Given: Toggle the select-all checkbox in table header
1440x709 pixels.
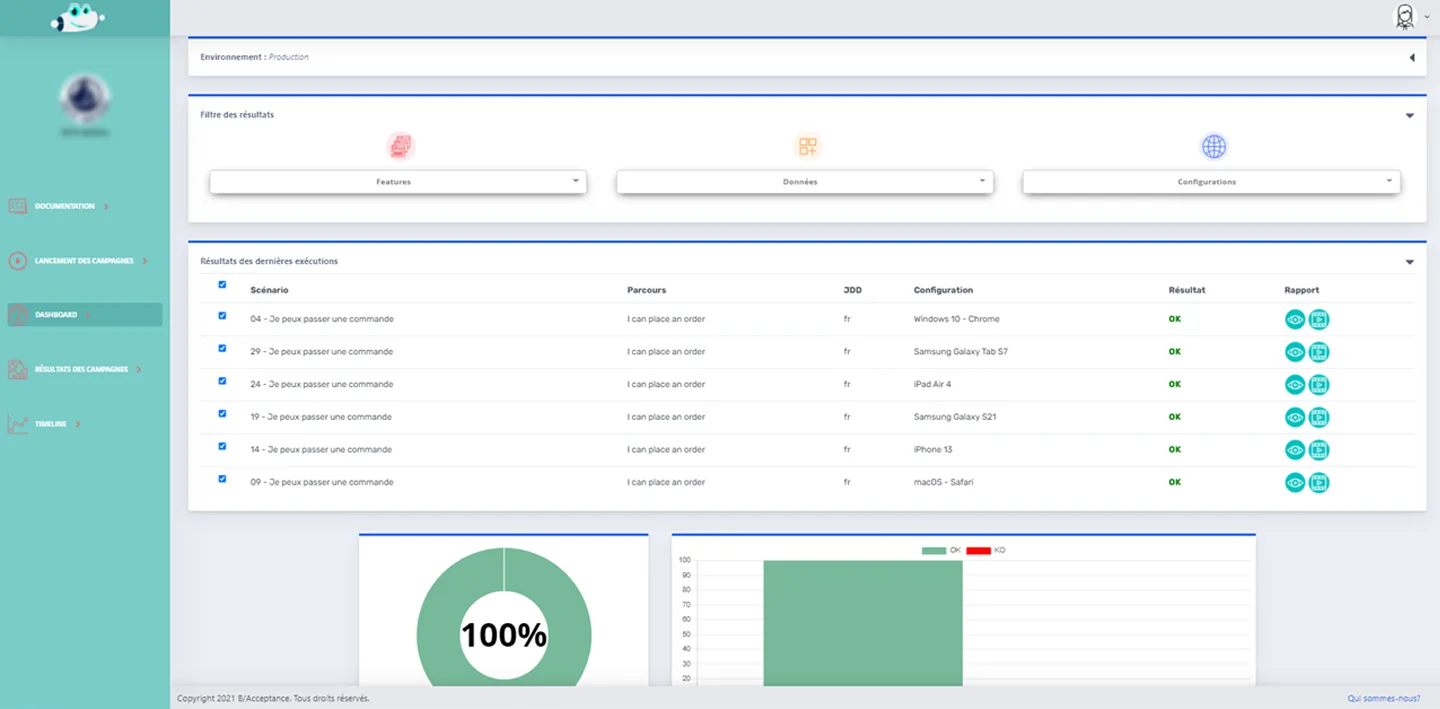Looking at the screenshot, I should (x=222, y=284).
